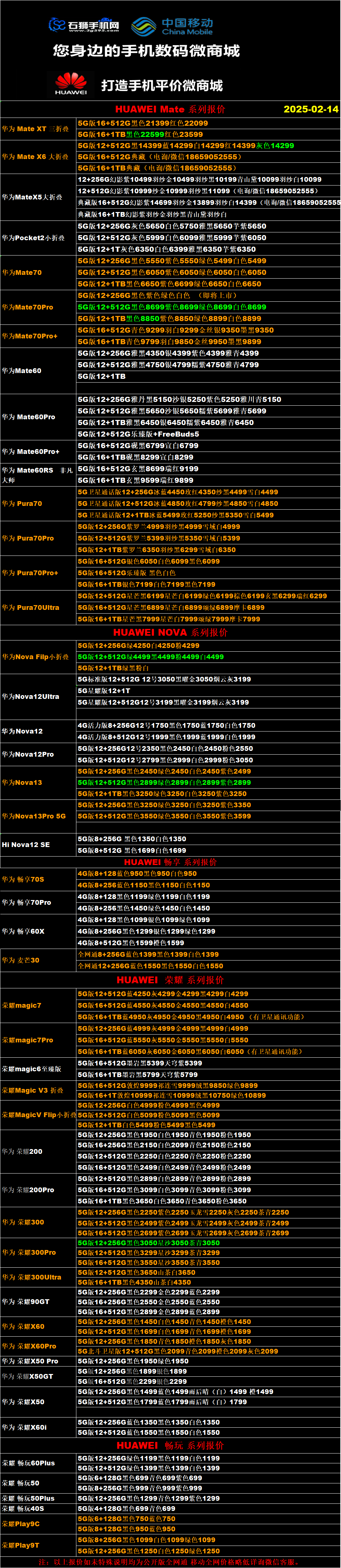
Task: Select the 华为 麦芒30 row label
Action: [x=21, y=961]
